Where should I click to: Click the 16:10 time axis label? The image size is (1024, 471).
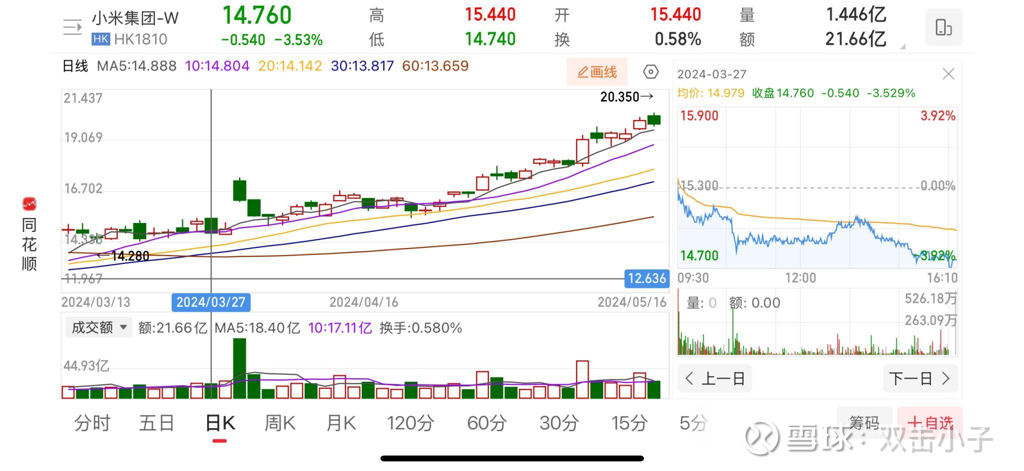click(940, 278)
